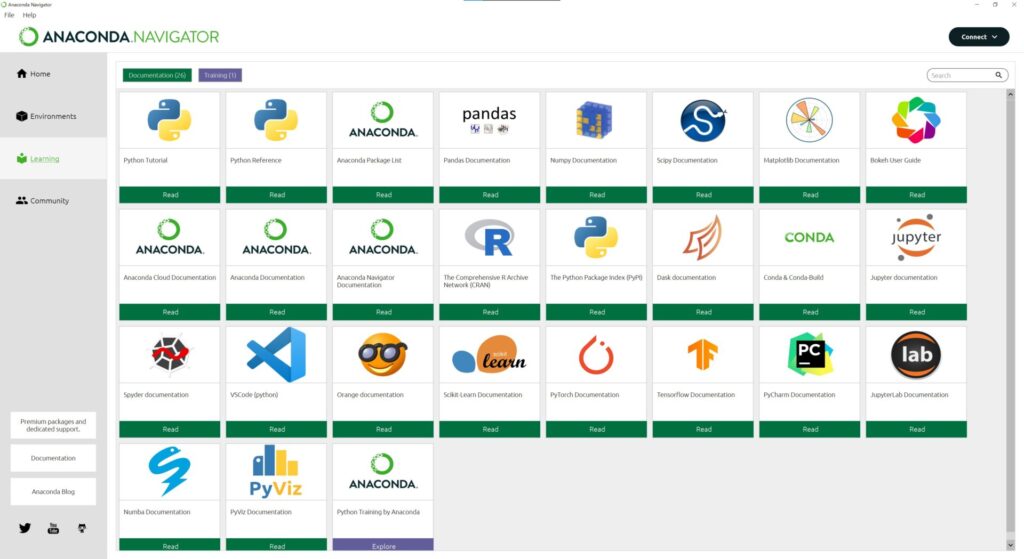Open the Python Tutorial logo tile

169,120
